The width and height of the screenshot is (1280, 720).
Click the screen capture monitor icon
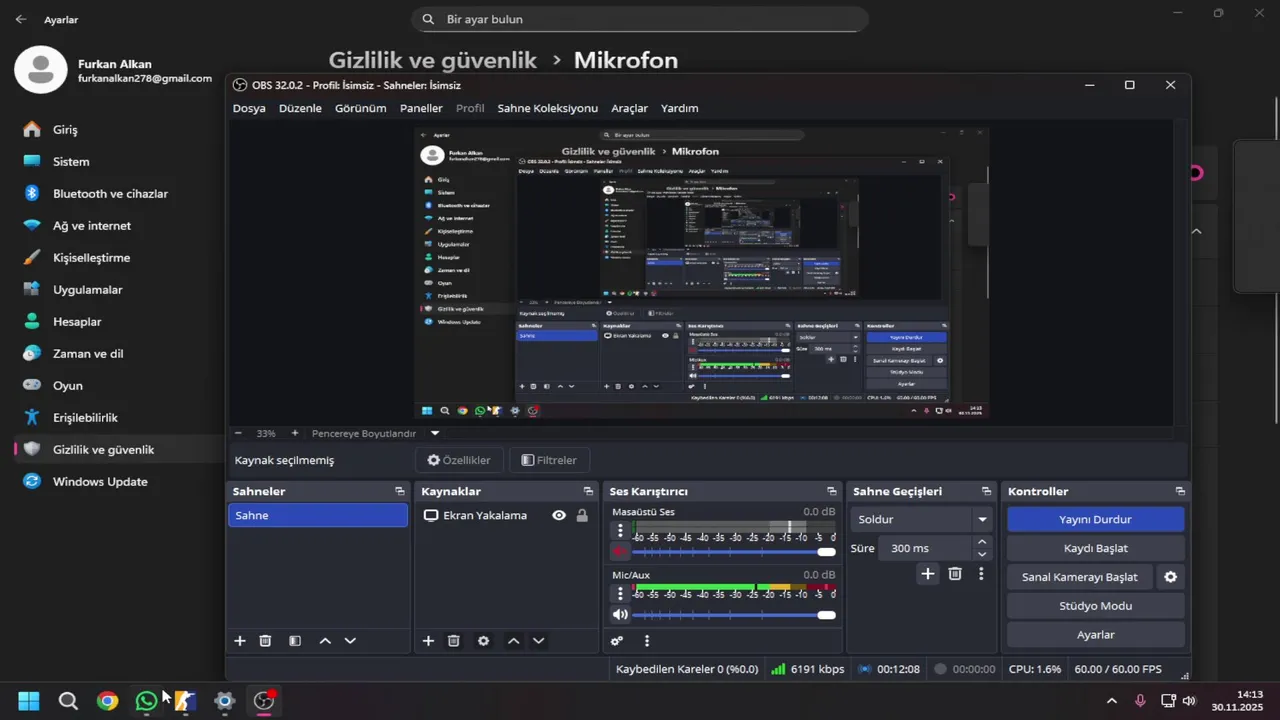click(x=431, y=515)
